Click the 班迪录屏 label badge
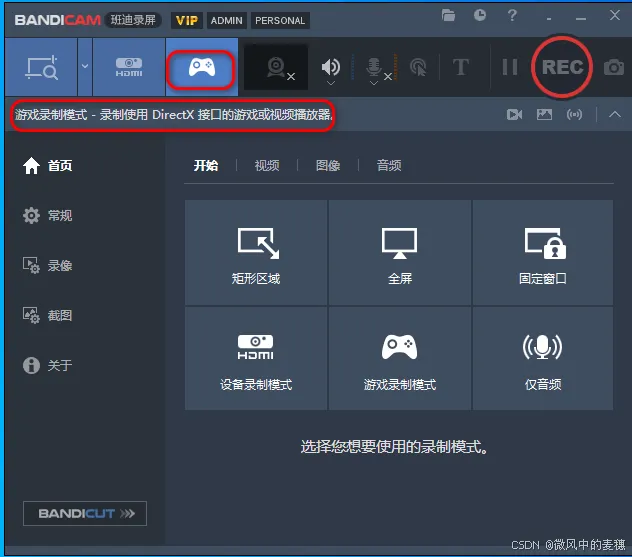 133,20
